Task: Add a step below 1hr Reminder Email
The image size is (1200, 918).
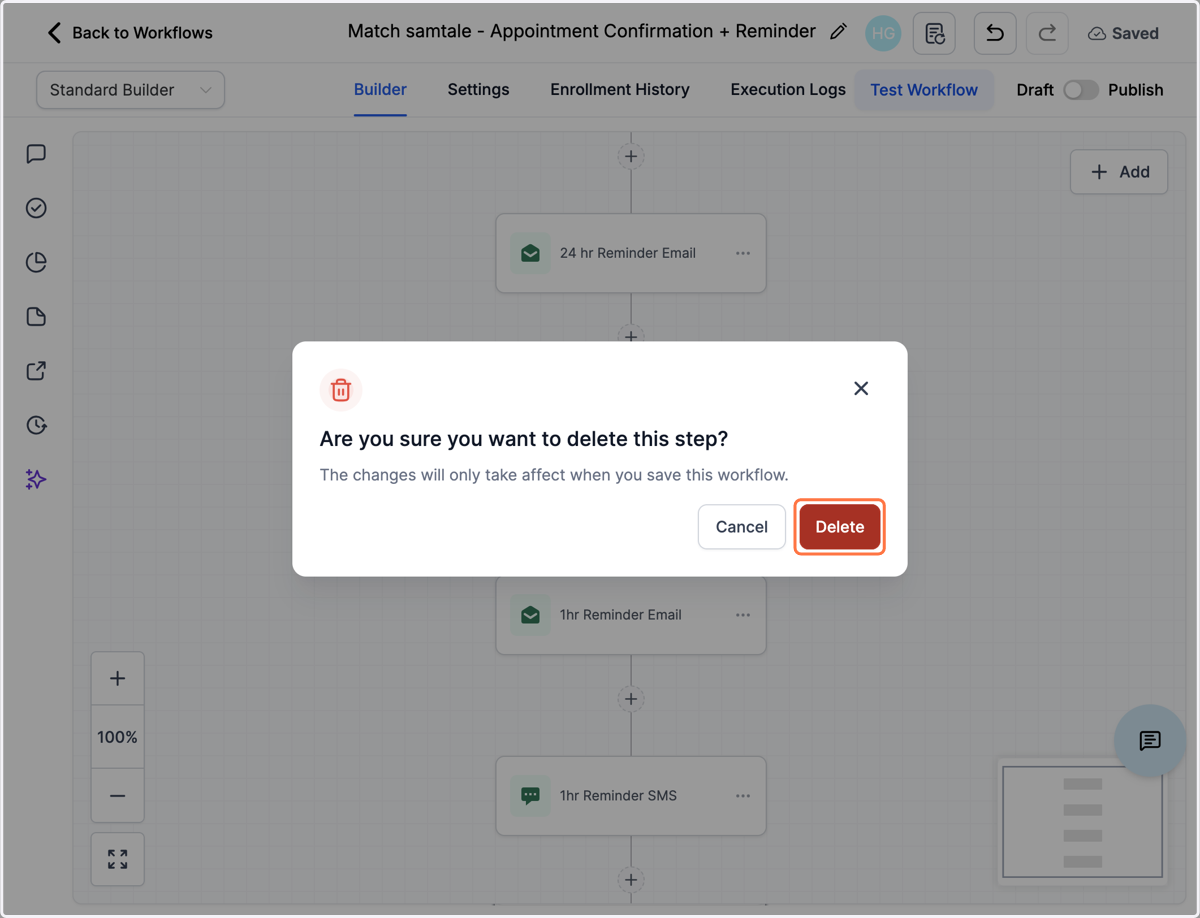Action: [631, 699]
